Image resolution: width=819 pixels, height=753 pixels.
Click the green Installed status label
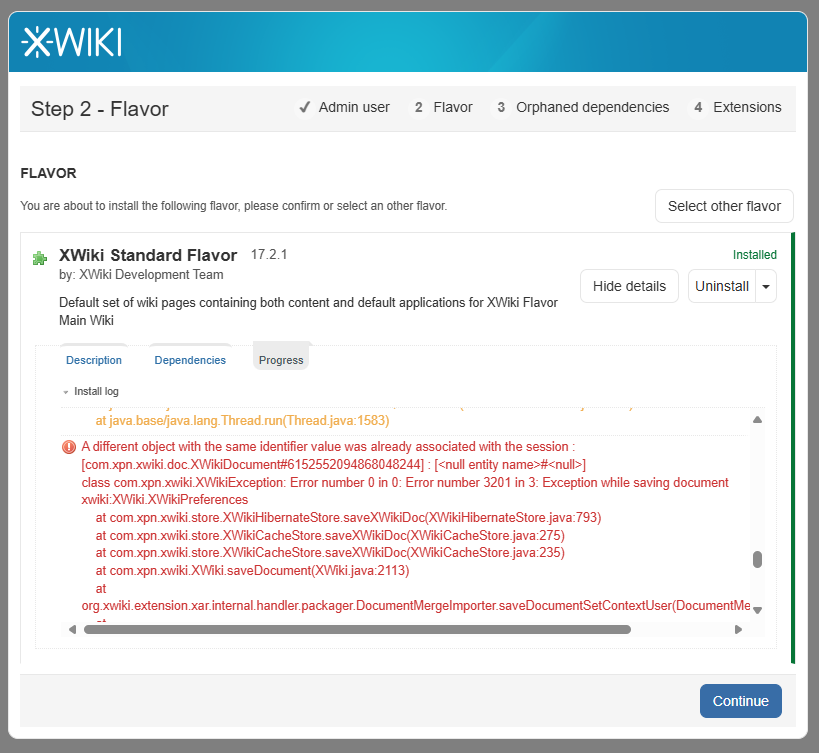[x=754, y=255]
